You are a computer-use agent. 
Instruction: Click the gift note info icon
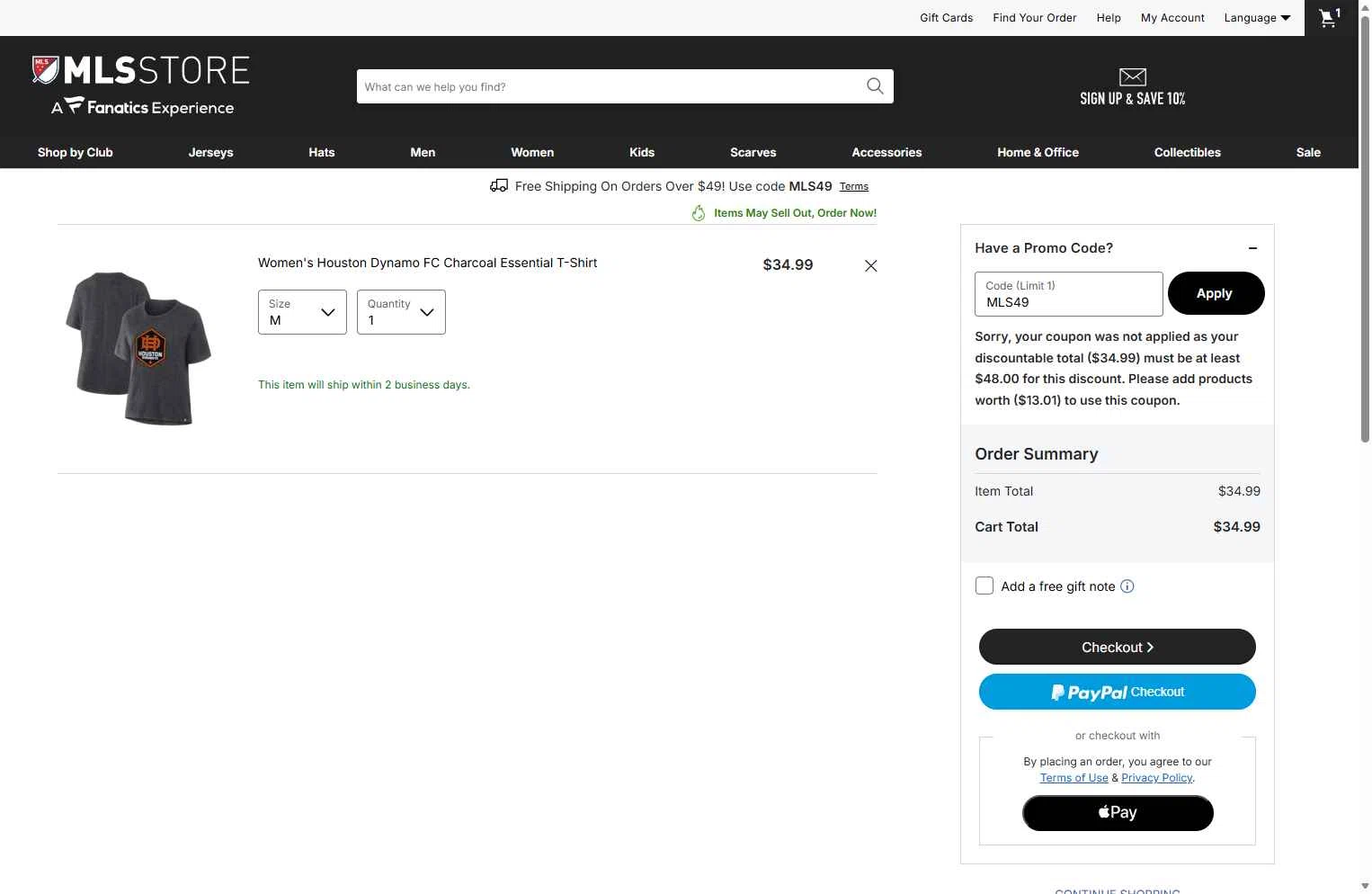(x=1127, y=586)
